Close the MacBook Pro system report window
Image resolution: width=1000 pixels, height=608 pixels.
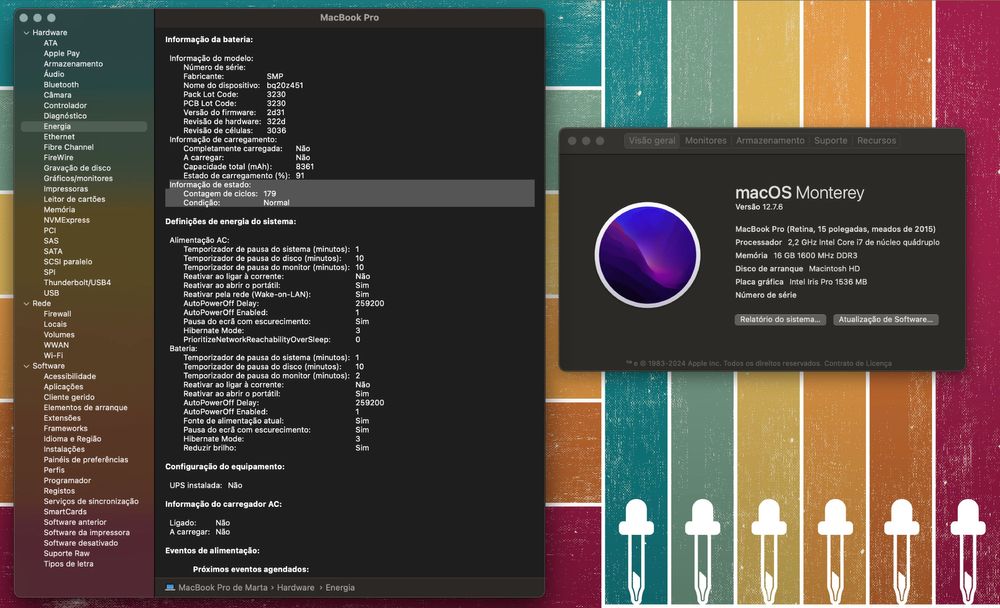point(24,18)
